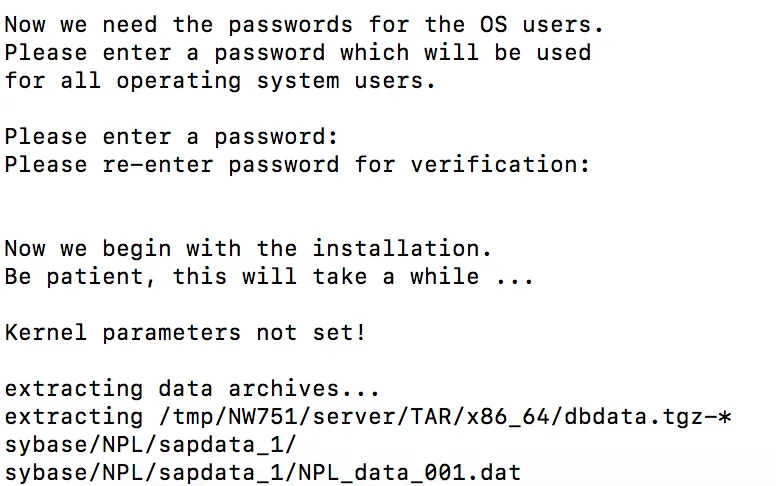Click the "Be patient, this will take a while" line
This screenshot has width=776, height=486.
coord(269,276)
